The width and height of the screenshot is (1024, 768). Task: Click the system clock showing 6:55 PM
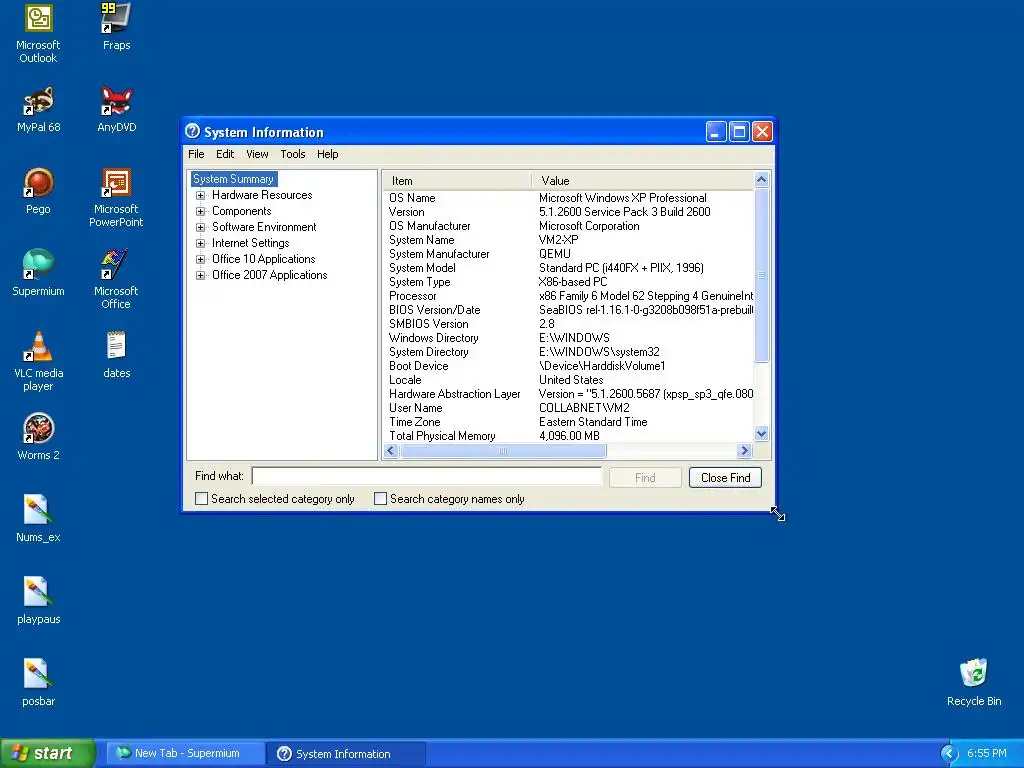pyautogui.click(x=986, y=754)
